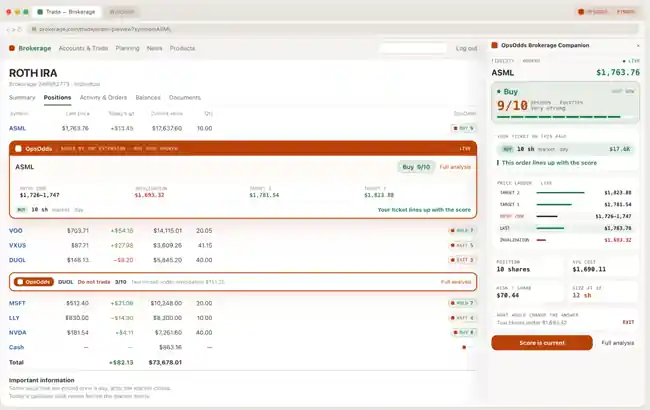The height and width of the screenshot is (410, 650).
Task: Open the LLY symbol link
Action: pos(14,318)
